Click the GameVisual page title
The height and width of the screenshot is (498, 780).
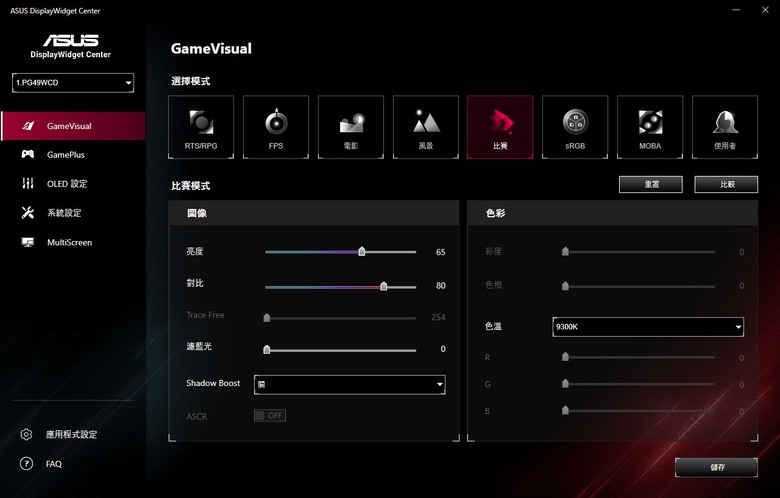point(211,49)
